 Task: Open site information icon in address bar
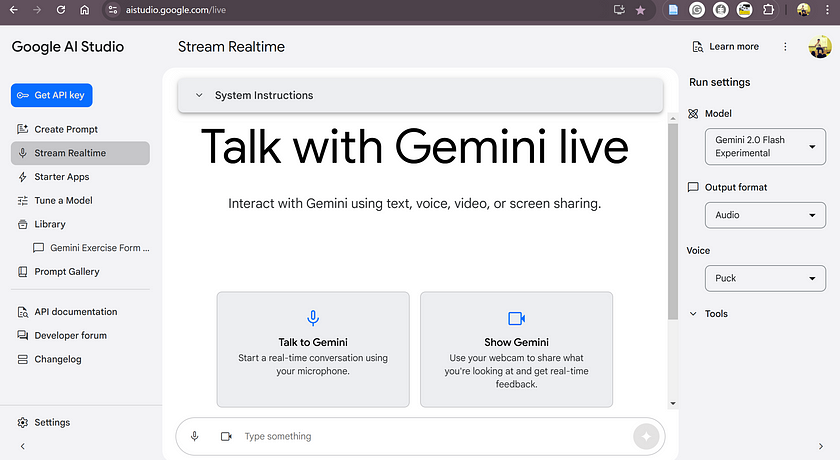coord(112,10)
